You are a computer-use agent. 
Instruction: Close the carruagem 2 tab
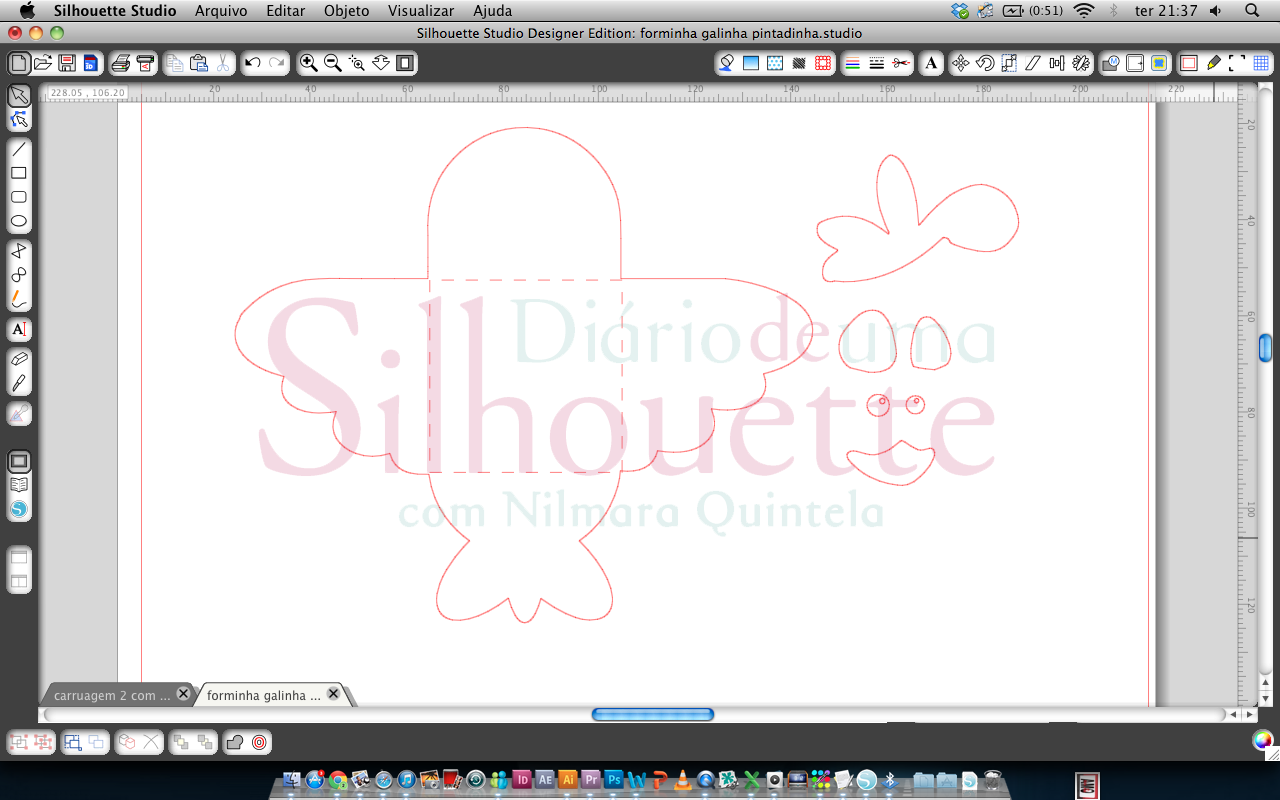[x=183, y=693]
